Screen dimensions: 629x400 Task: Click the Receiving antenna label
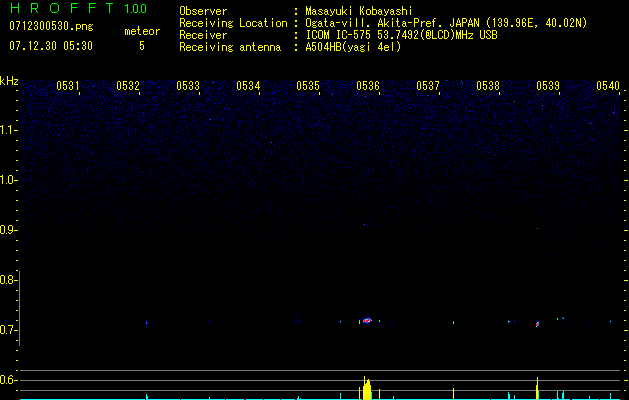[230, 47]
